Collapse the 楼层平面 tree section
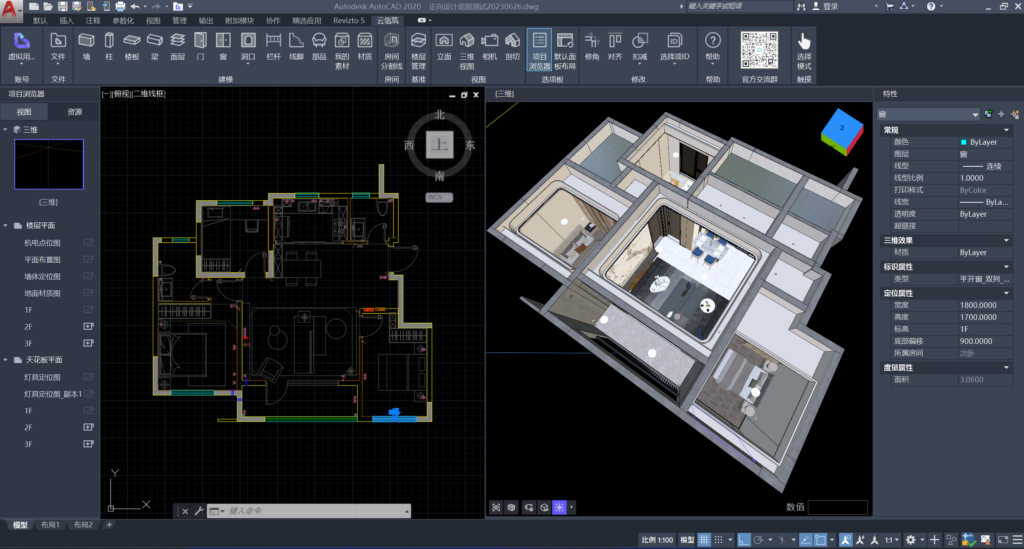 point(6,226)
